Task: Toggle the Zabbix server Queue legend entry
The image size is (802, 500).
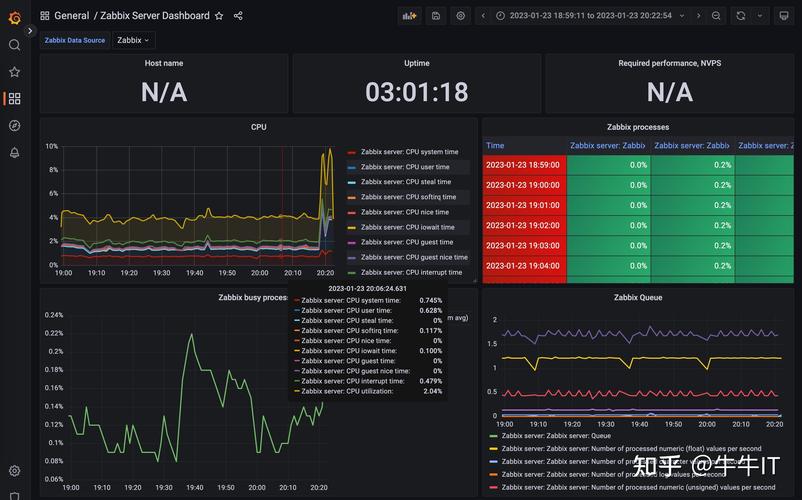Action: pos(556,436)
